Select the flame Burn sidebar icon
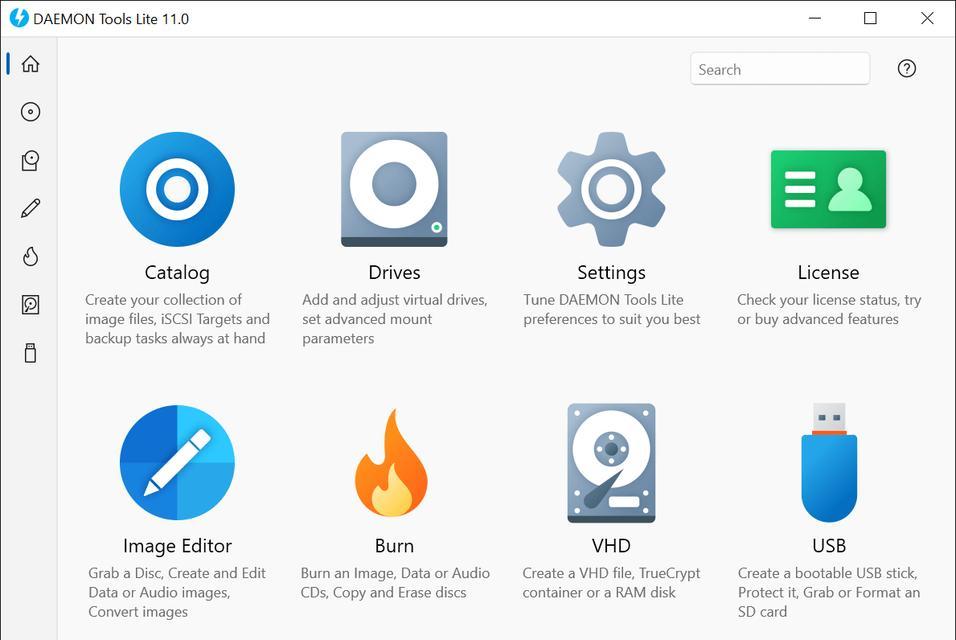The width and height of the screenshot is (956, 640). click(x=30, y=257)
